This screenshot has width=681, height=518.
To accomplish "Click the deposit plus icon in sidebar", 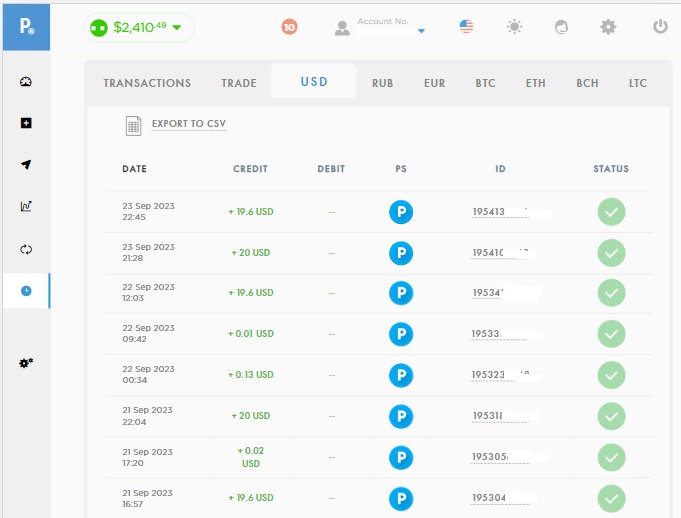I will click(26, 123).
